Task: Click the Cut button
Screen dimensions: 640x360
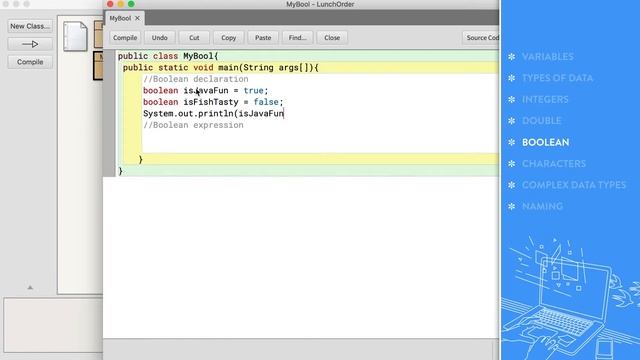Action: coord(194,38)
